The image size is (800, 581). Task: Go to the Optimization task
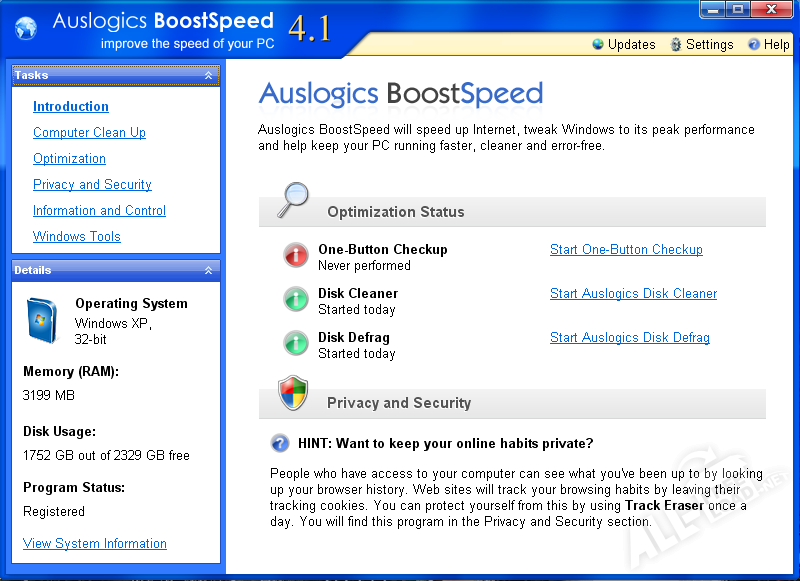[69, 159]
